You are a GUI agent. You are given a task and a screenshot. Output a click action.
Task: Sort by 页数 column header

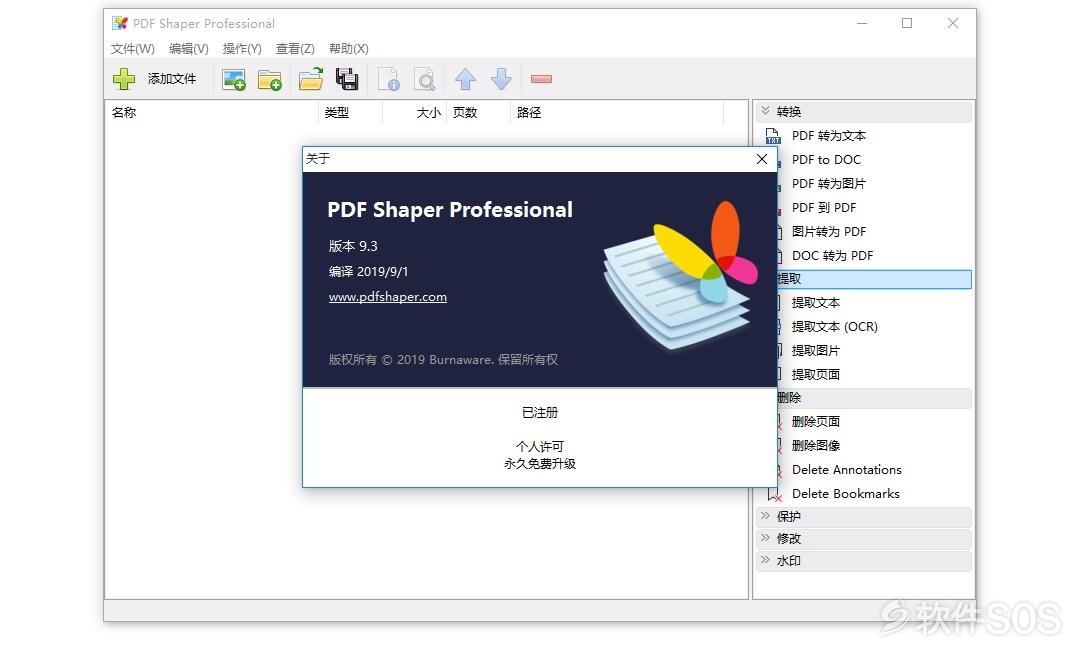pos(478,113)
